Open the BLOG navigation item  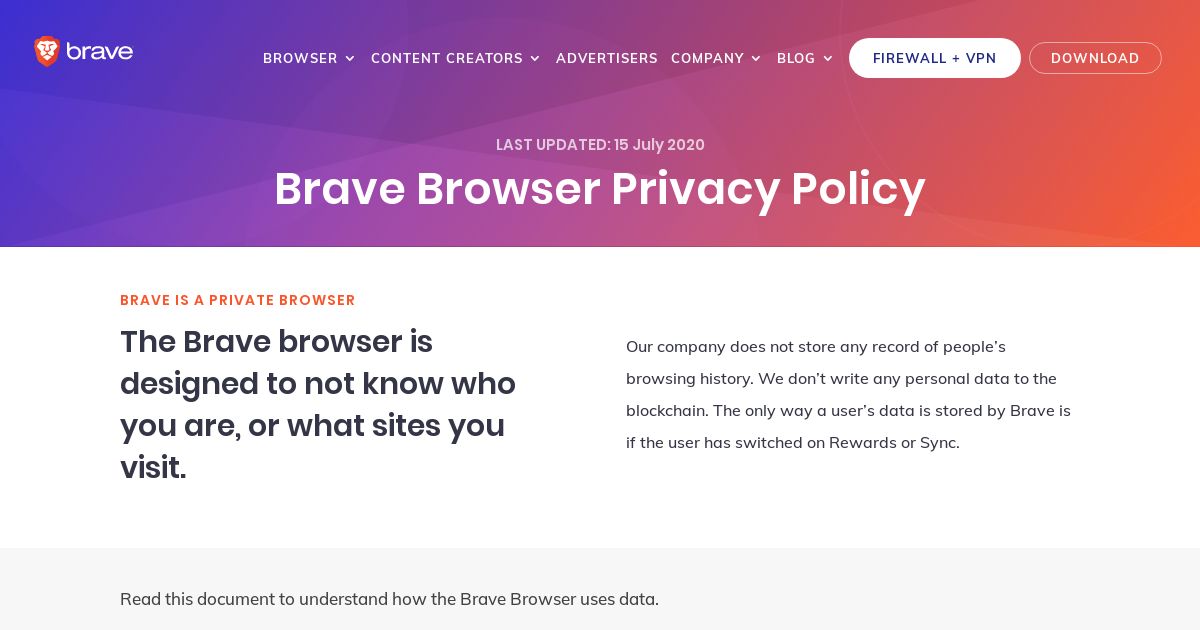pyautogui.click(x=796, y=58)
